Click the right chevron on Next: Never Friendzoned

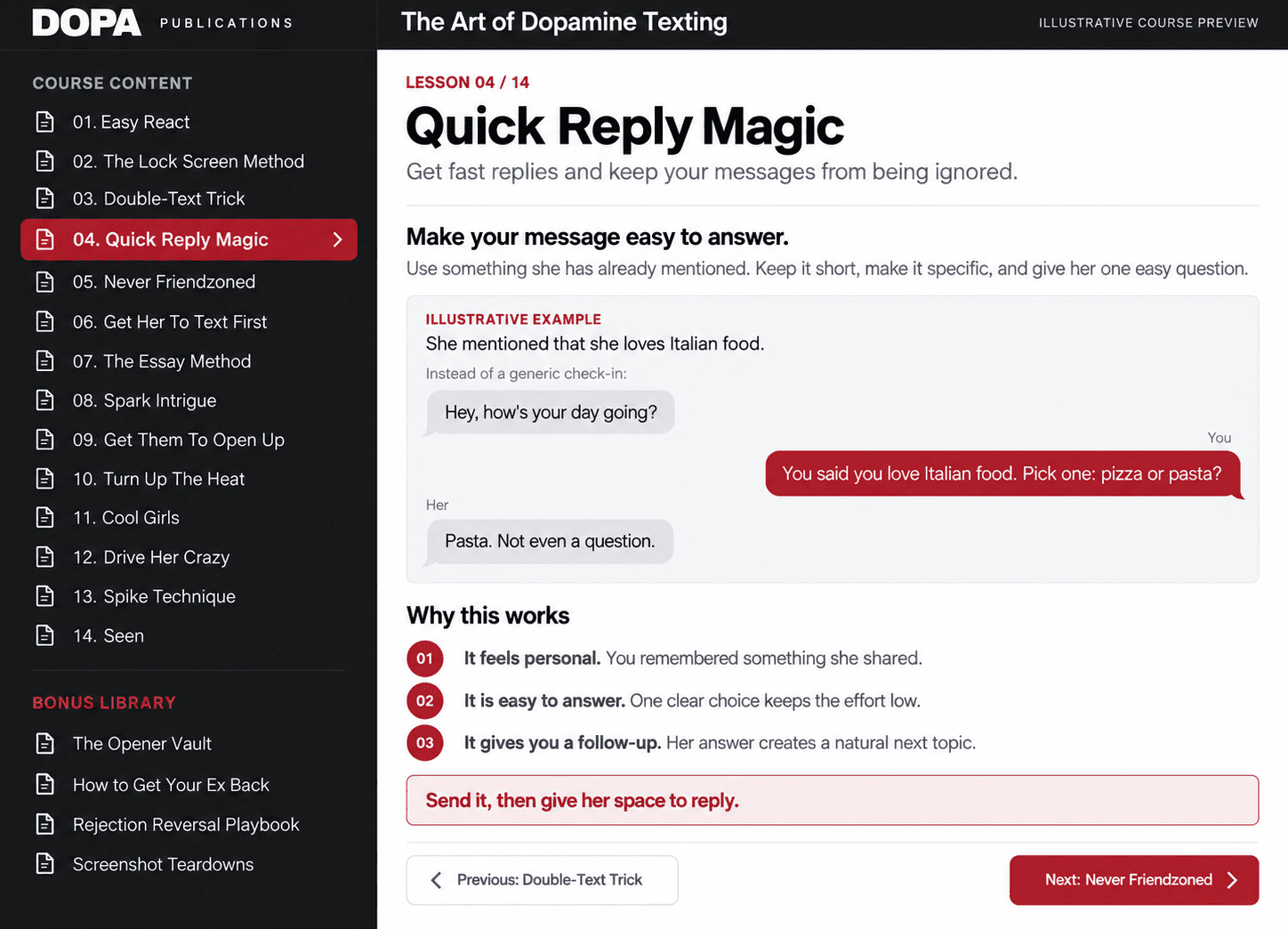1232,880
